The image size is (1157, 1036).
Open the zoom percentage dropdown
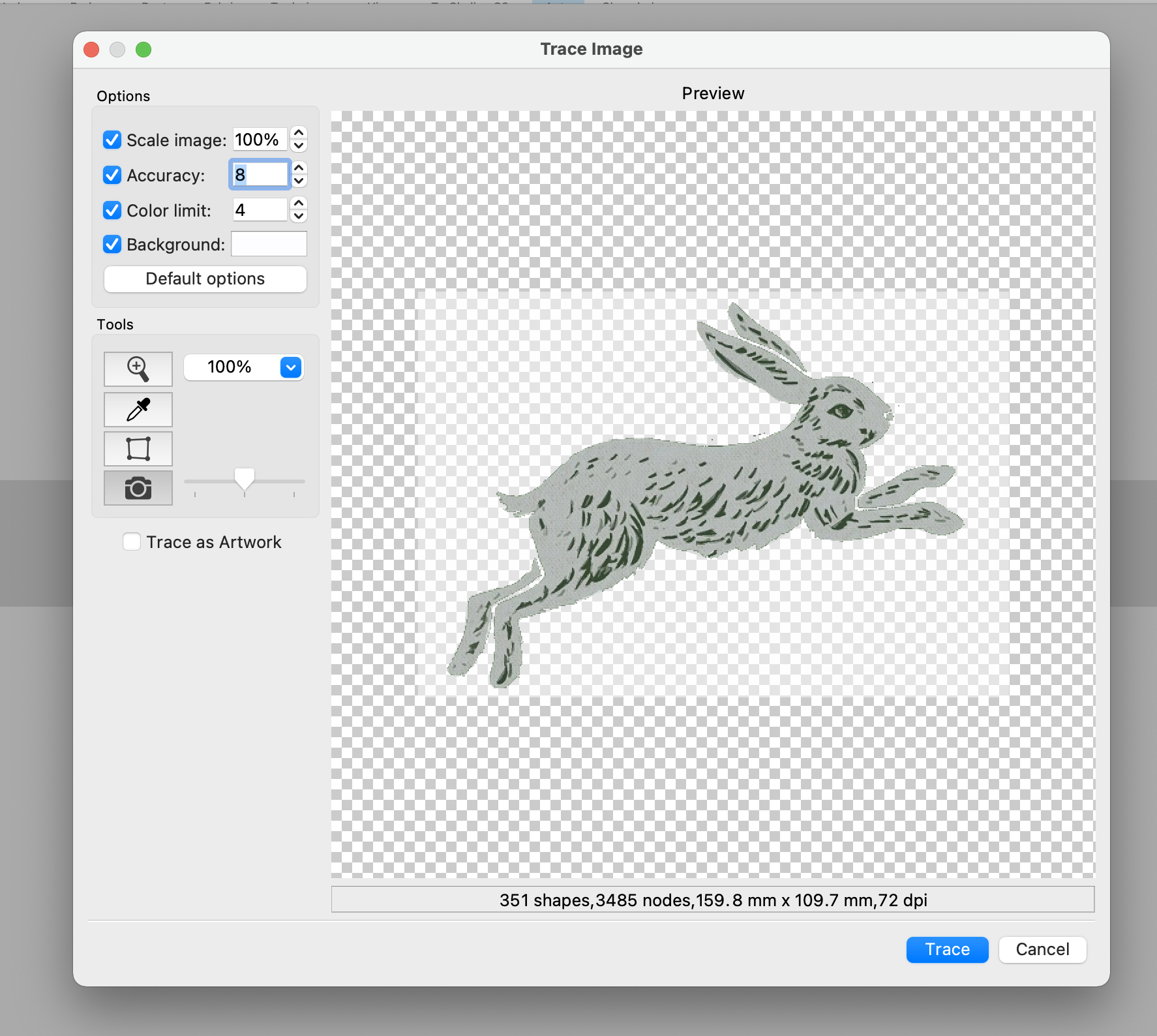click(x=290, y=367)
